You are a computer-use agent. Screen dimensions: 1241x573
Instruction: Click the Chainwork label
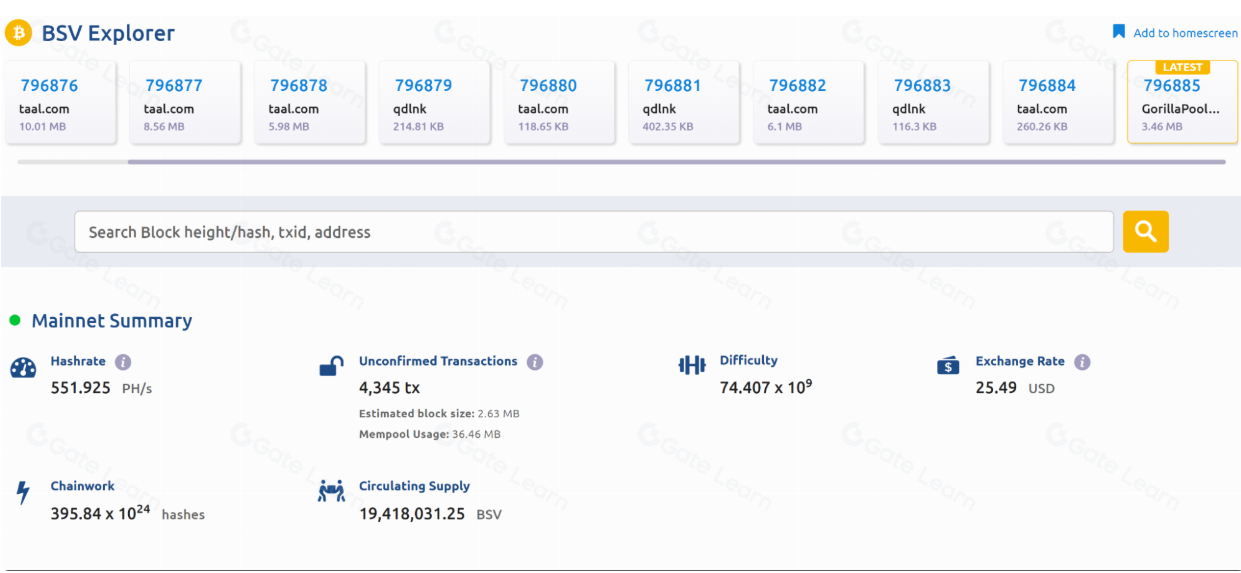click(83, 486)
